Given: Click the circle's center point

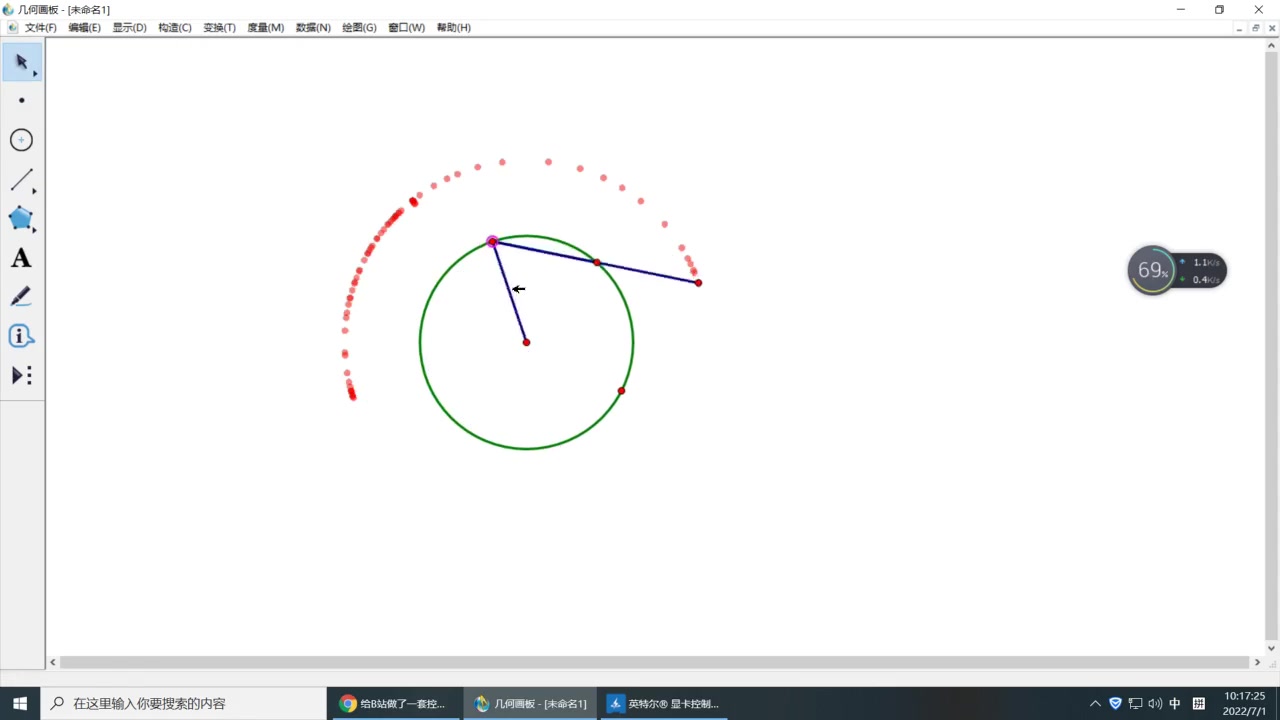Looking at the screenshot, I should click(x=526, y=342).
